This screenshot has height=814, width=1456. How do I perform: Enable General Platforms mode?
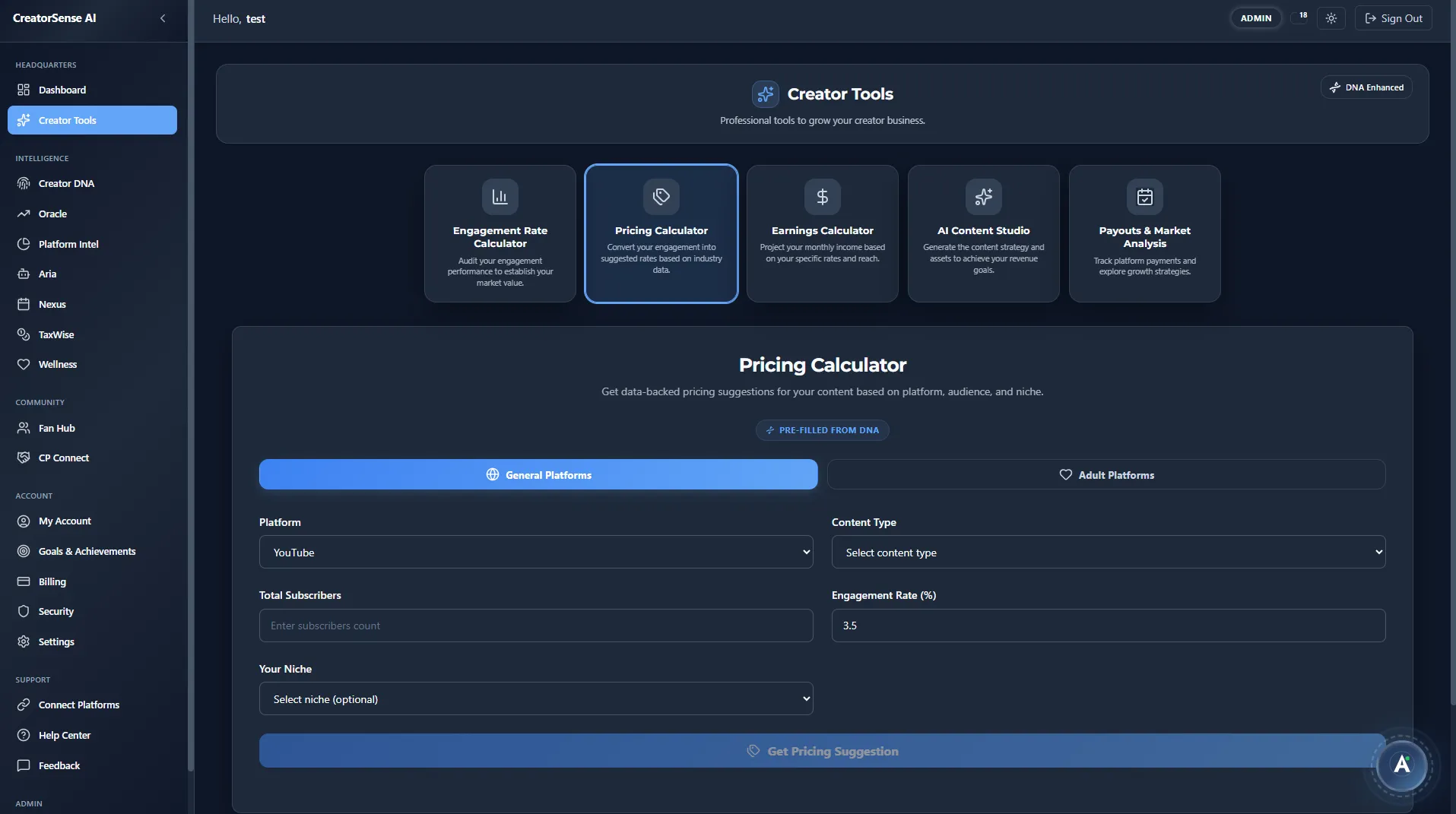538,474
